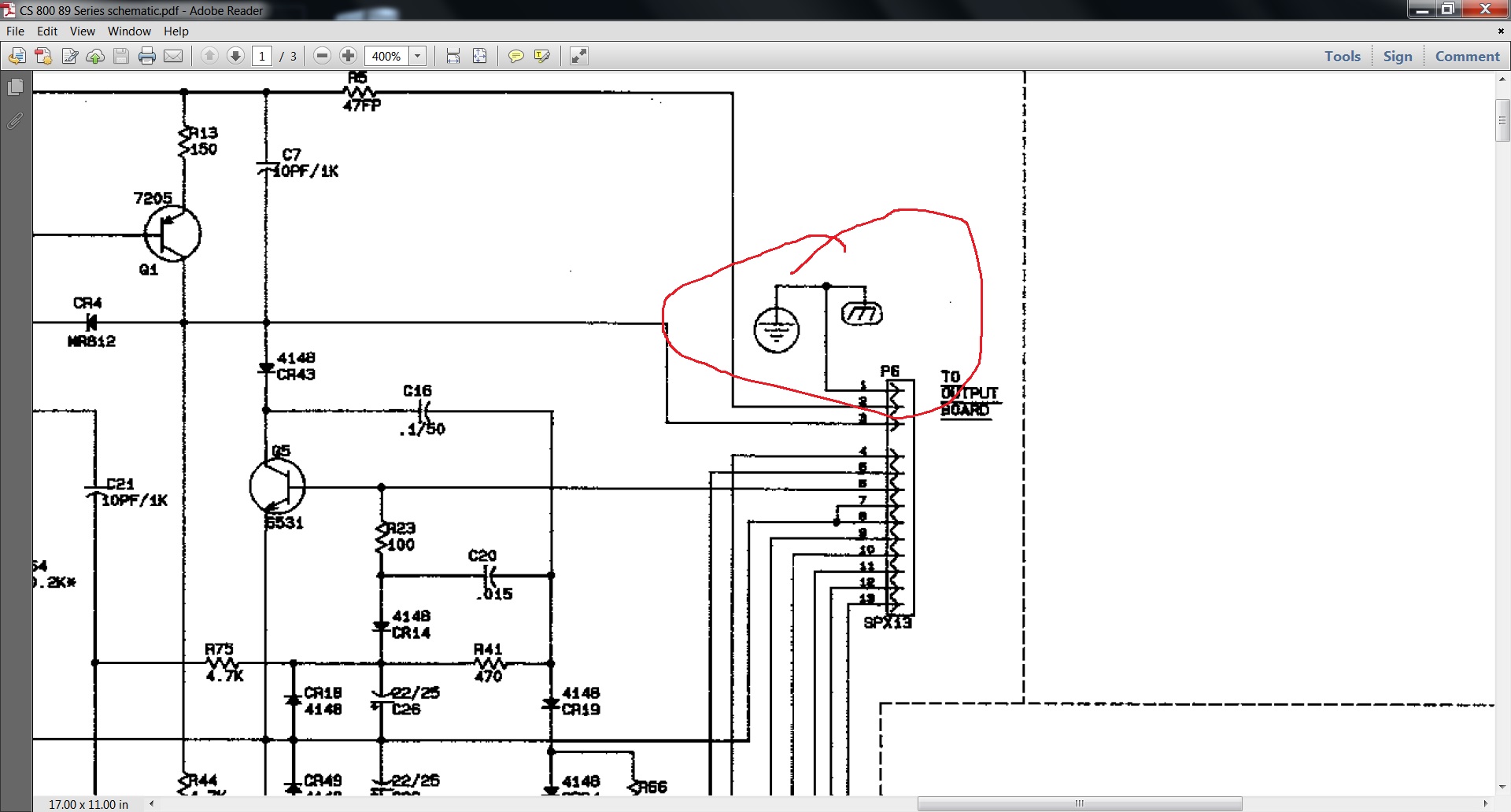Zoom out using the minus button
1511x812 pixels.
coord(322,56)
